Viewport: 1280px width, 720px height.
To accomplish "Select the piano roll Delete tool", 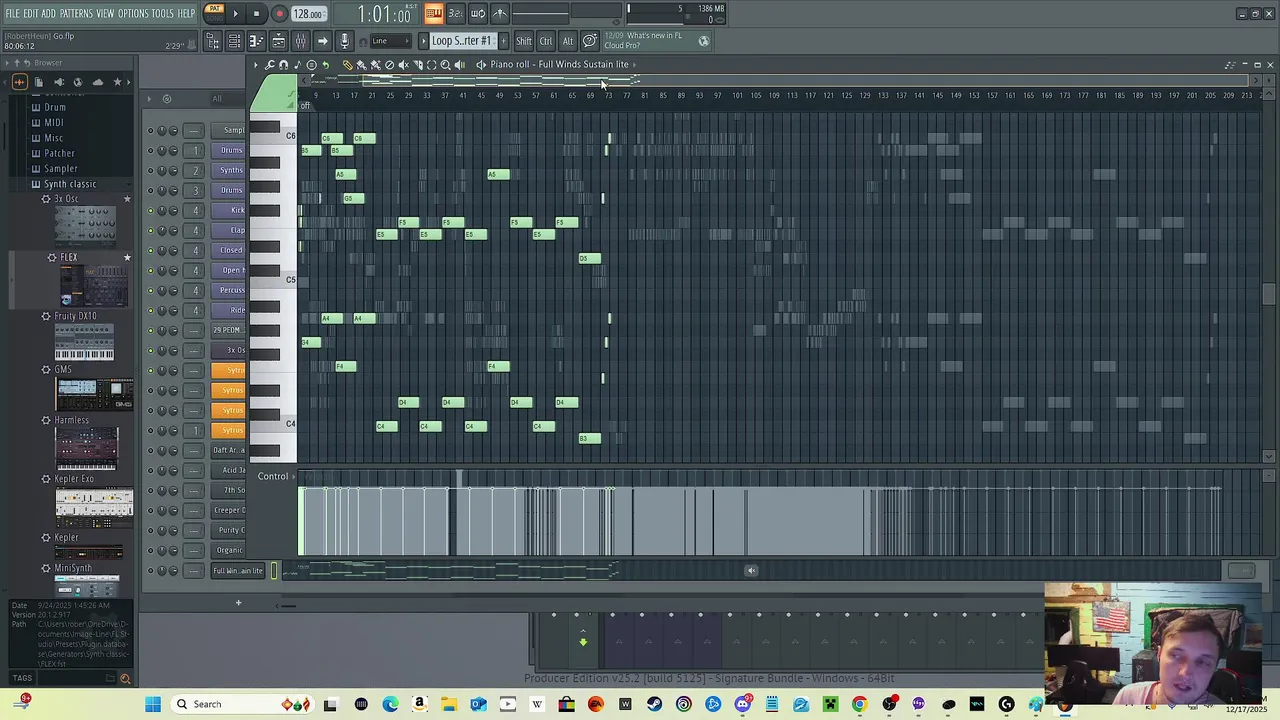I will tap(389, 65).
